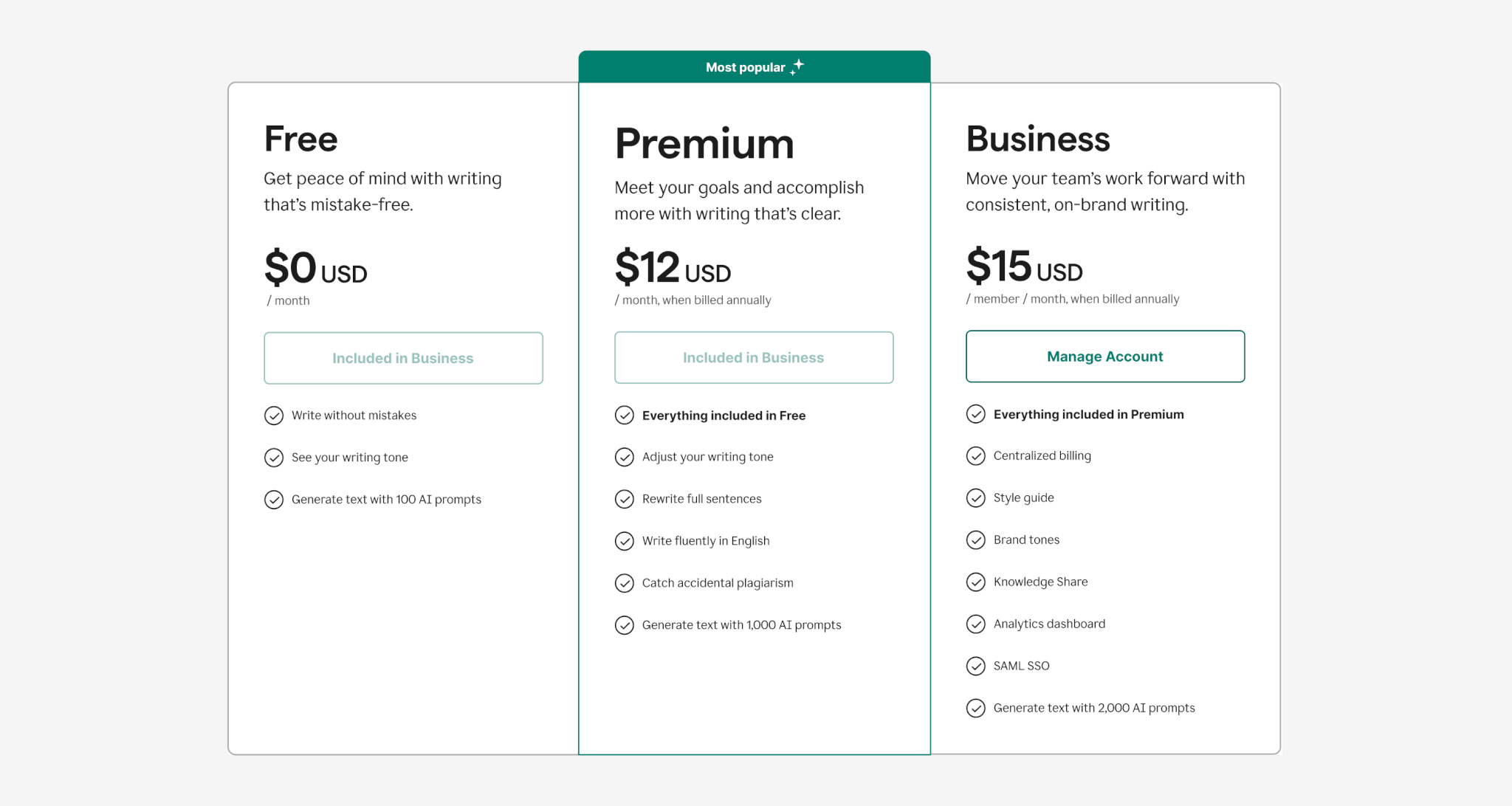
Task: Click Everything included in Premium text
Action: coord(1089,414)
